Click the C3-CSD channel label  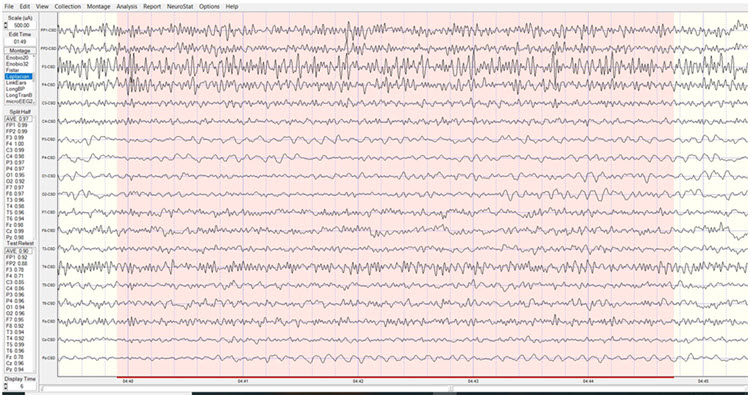point(49,103)
